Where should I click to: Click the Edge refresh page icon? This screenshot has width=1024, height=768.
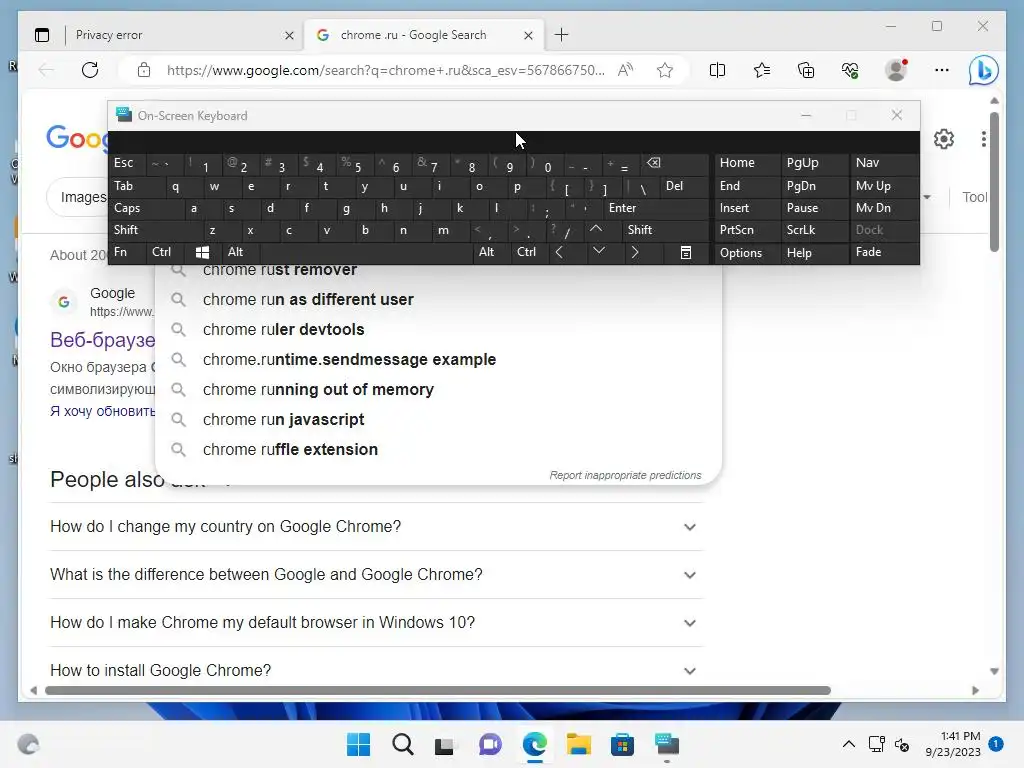pos(90,70)
